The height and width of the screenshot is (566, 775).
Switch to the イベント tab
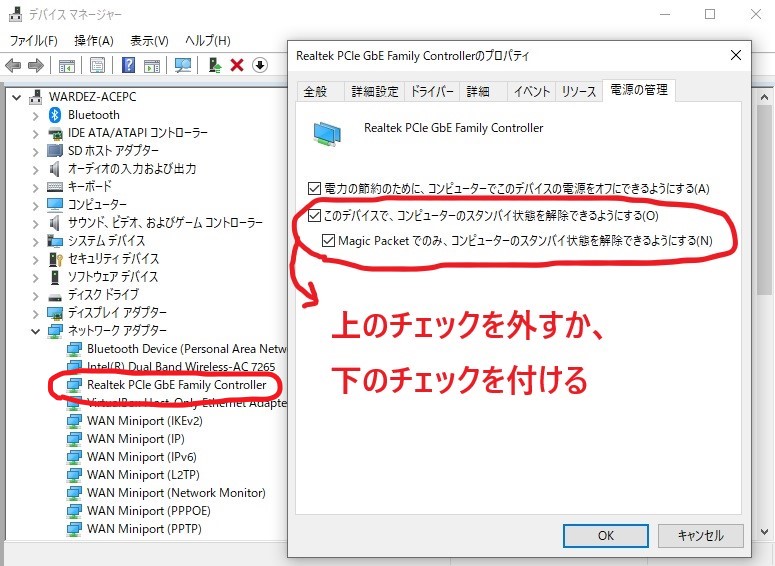tap(531, 92)
